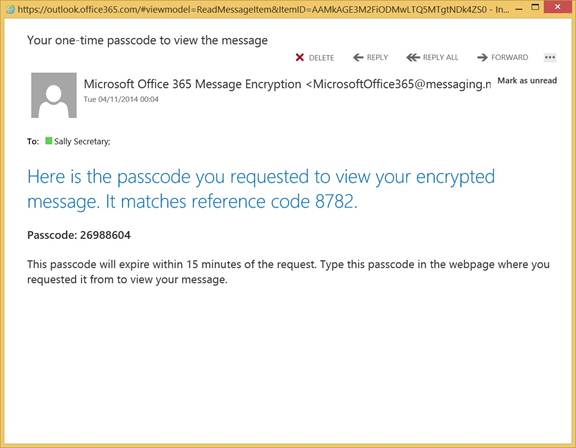Click the right arrow forward icon

point(482,57)
